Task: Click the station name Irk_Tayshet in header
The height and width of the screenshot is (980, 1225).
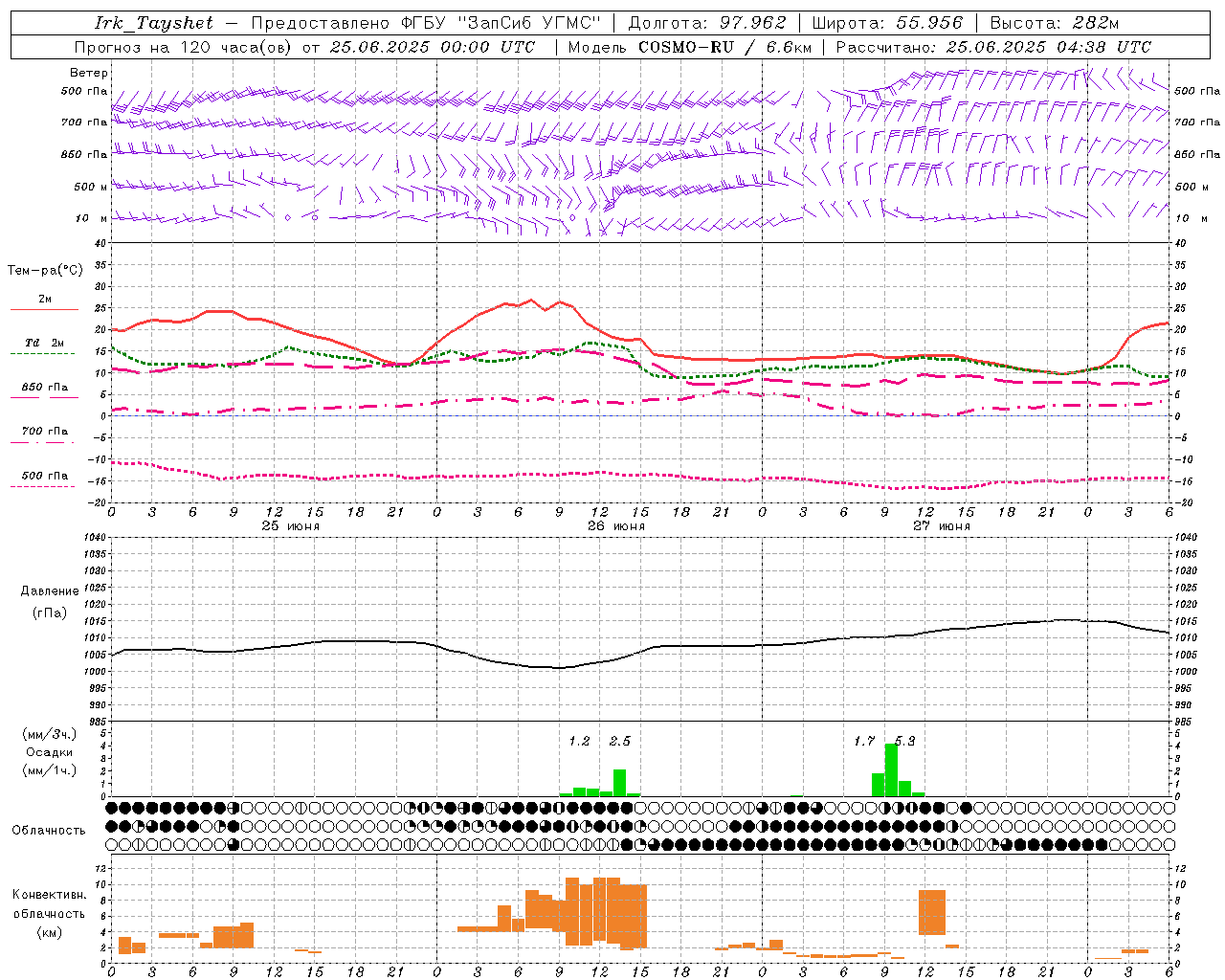Action: click(x=154, y=23)
